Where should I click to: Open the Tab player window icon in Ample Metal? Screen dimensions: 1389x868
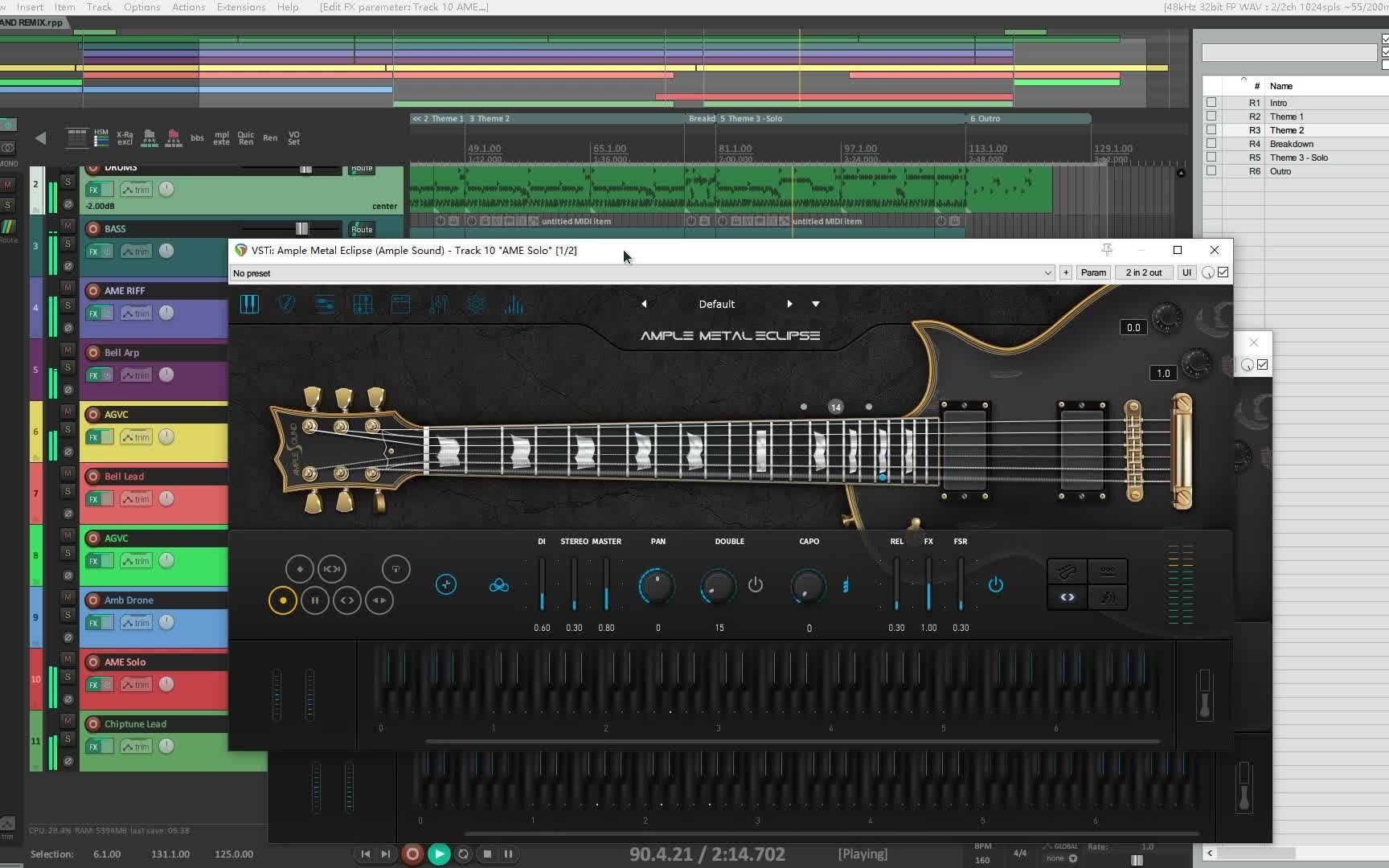pyautogui.click(x=400, y=305)
